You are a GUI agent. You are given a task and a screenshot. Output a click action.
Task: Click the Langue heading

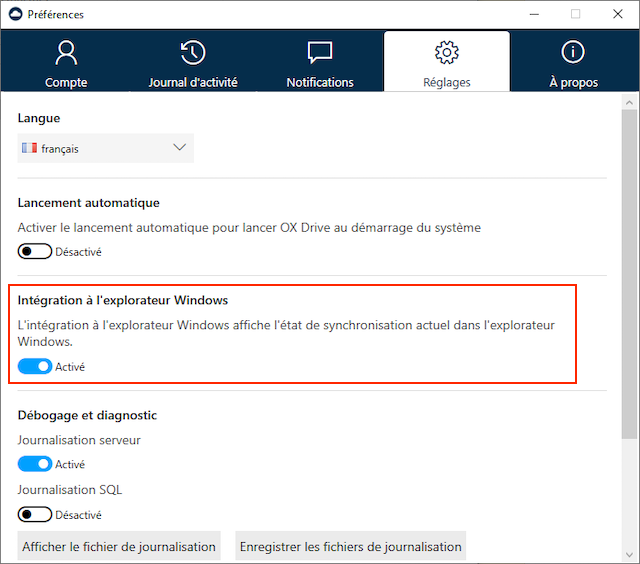pyautogui.click(x=39, y=118)
